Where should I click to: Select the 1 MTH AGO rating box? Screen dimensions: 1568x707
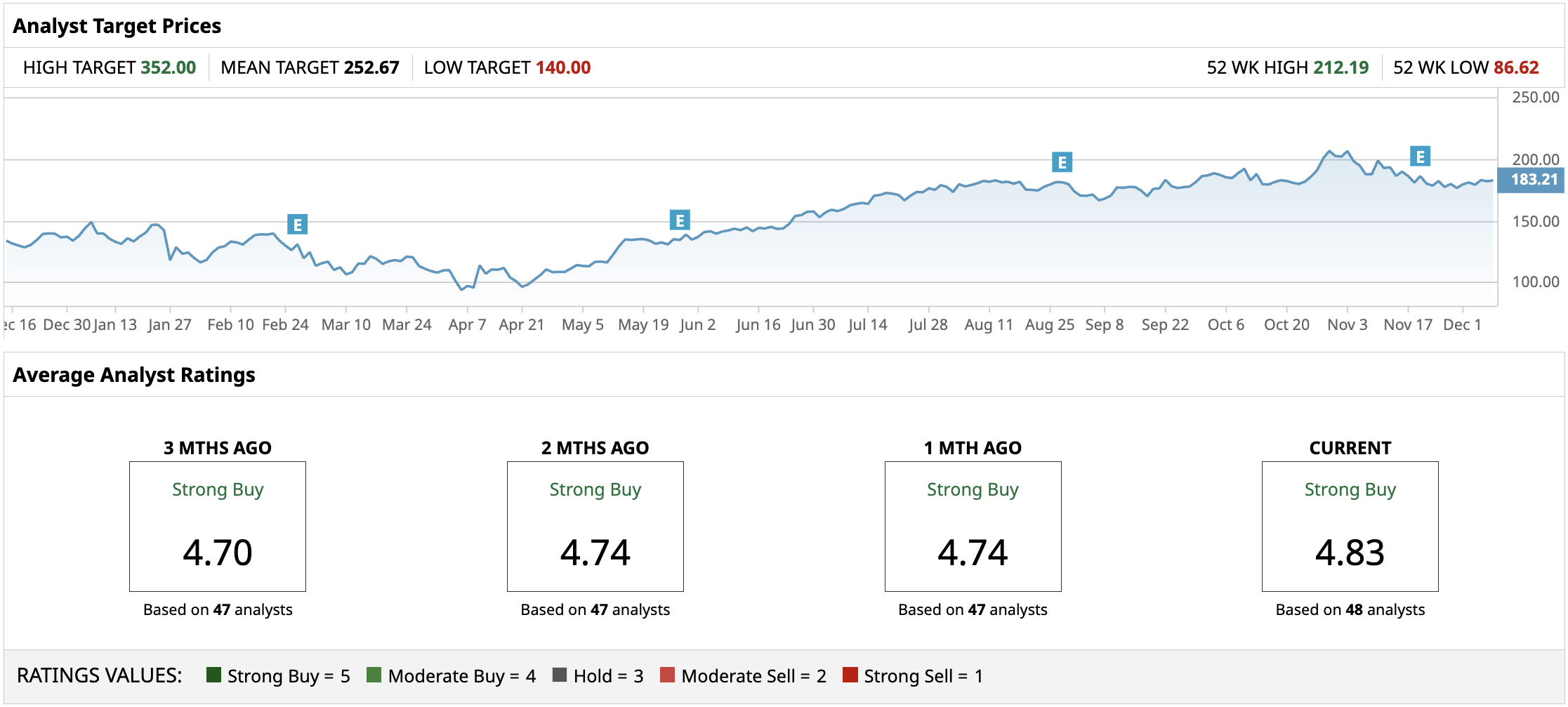coord(973,526)
